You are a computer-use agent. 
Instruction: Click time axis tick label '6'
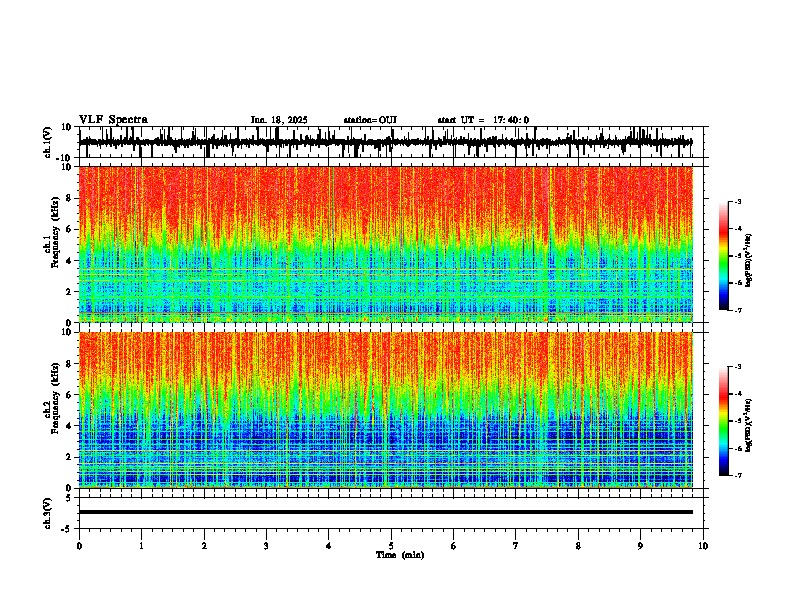(454, 546)
